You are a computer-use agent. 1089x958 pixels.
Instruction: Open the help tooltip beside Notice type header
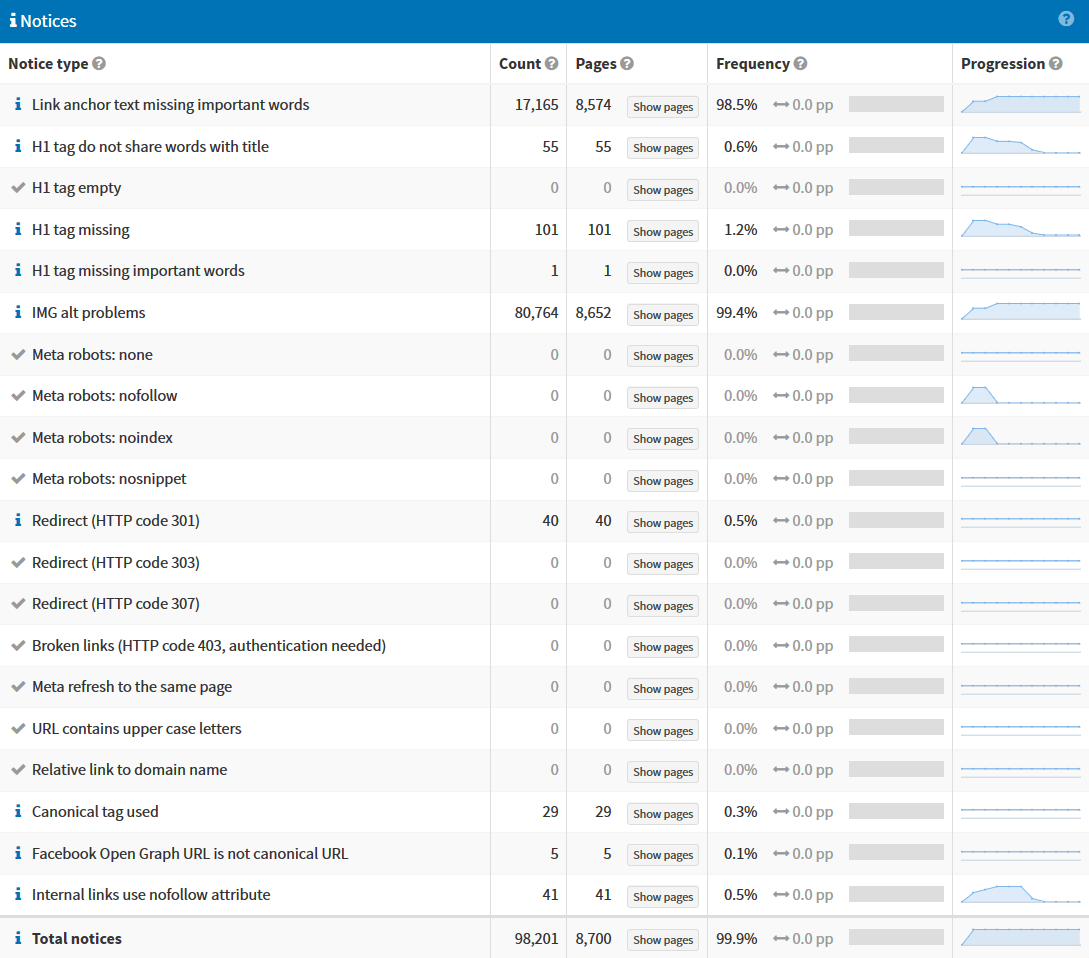98,63
